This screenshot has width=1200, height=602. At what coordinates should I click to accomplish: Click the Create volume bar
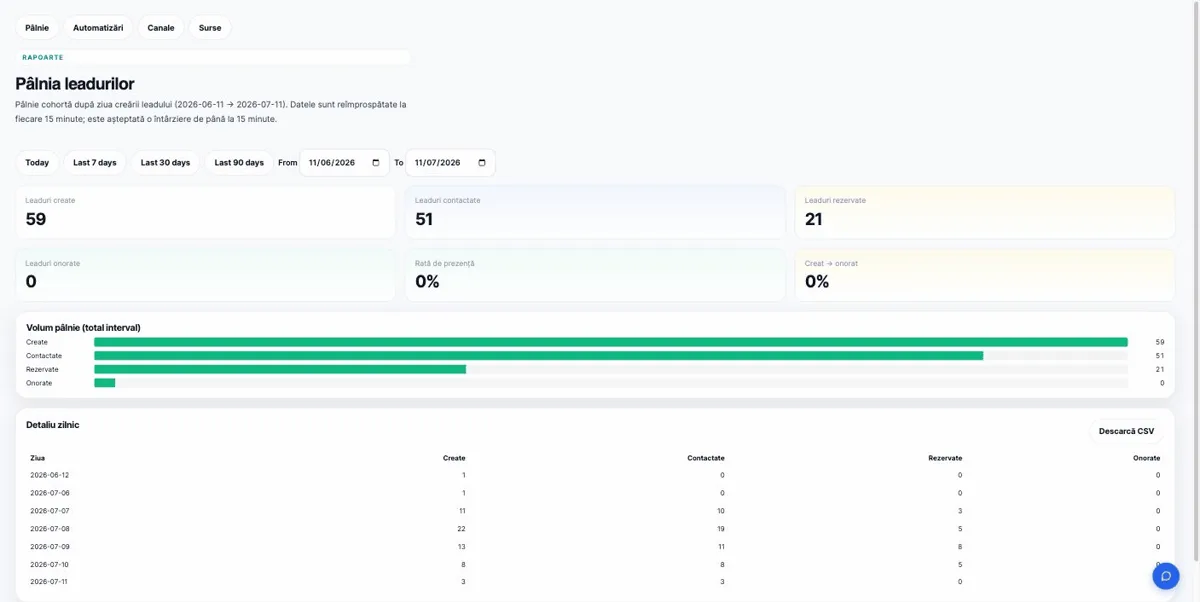[x=611, y=342]
